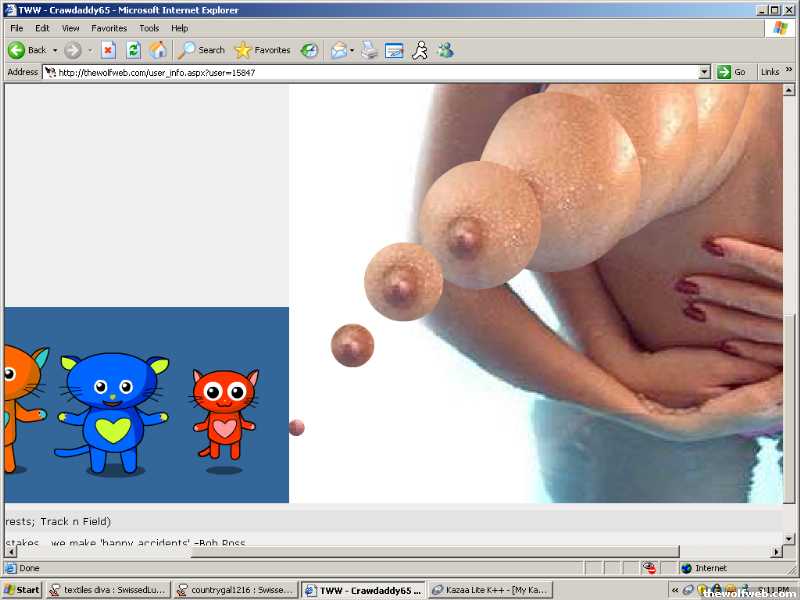The image size is (800, 600).
Task: Open the Search pane from toolbar
Action: [201, 50]
